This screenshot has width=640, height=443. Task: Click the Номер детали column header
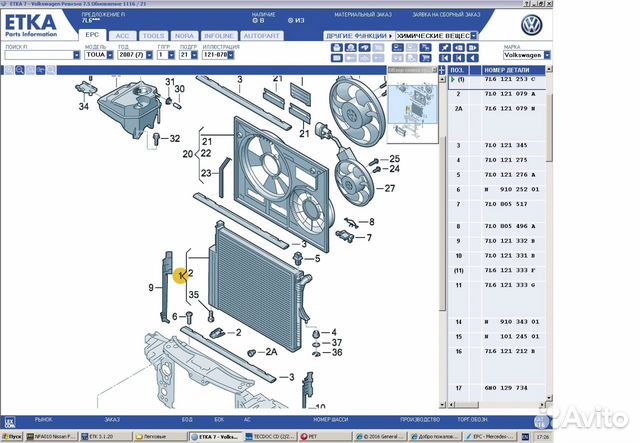tap(507, 70)
